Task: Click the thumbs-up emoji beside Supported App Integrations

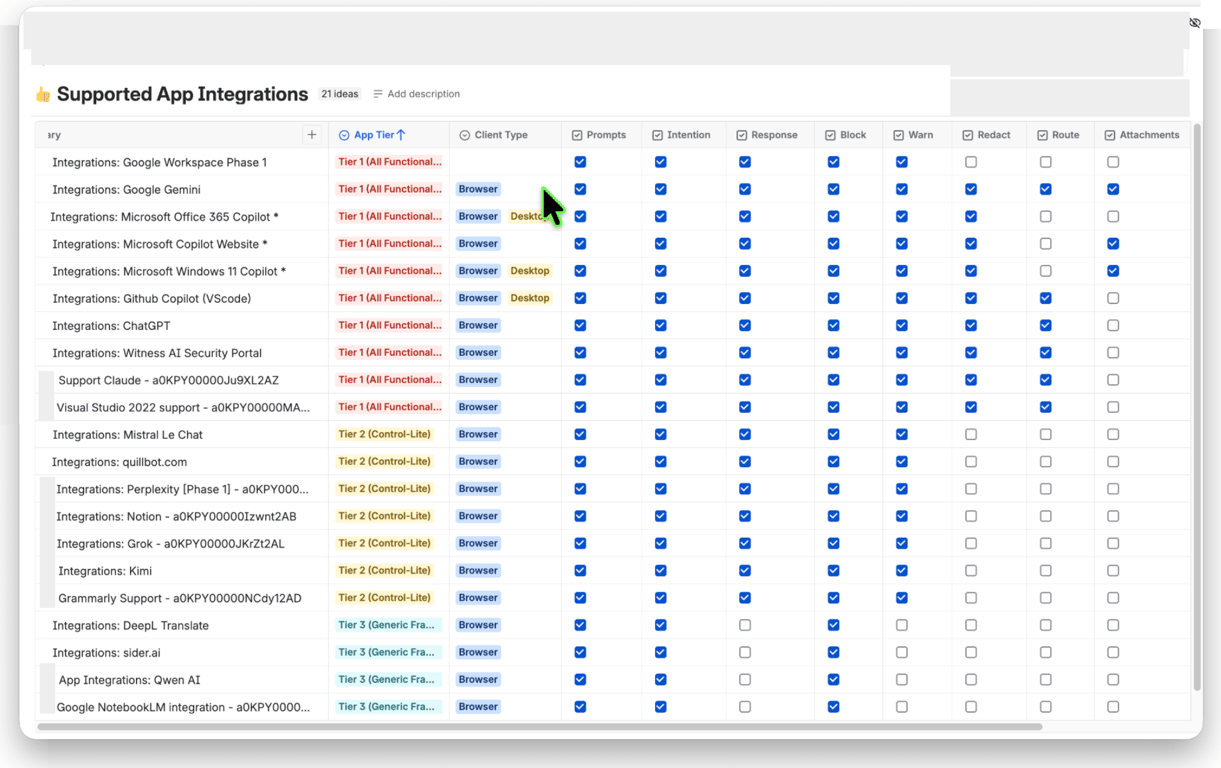Action: (43, 94)
